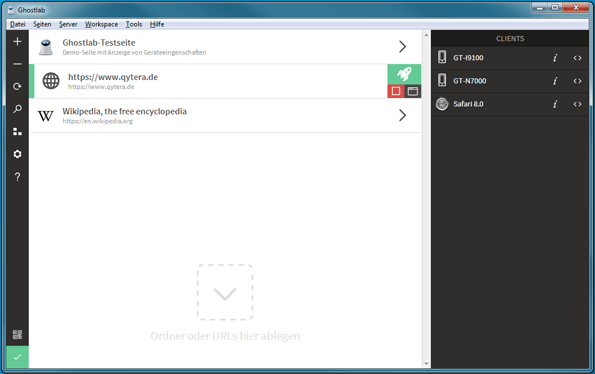The height and width of the screenshot is (374, 595).
Task: Click the plus icon to add a site
Action: tap(17, 41)
